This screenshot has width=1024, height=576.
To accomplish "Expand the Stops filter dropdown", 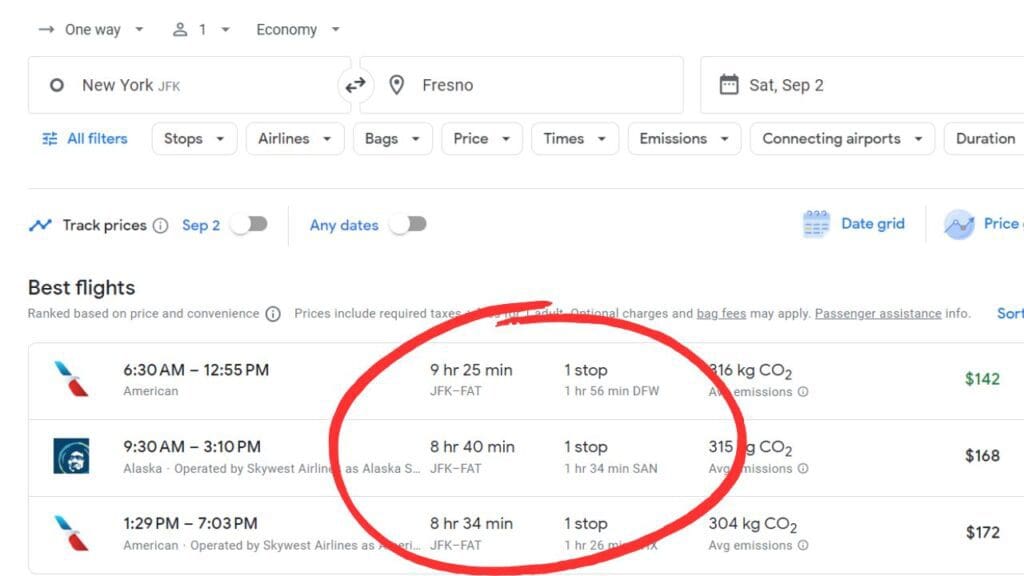I will coord(194,139).
